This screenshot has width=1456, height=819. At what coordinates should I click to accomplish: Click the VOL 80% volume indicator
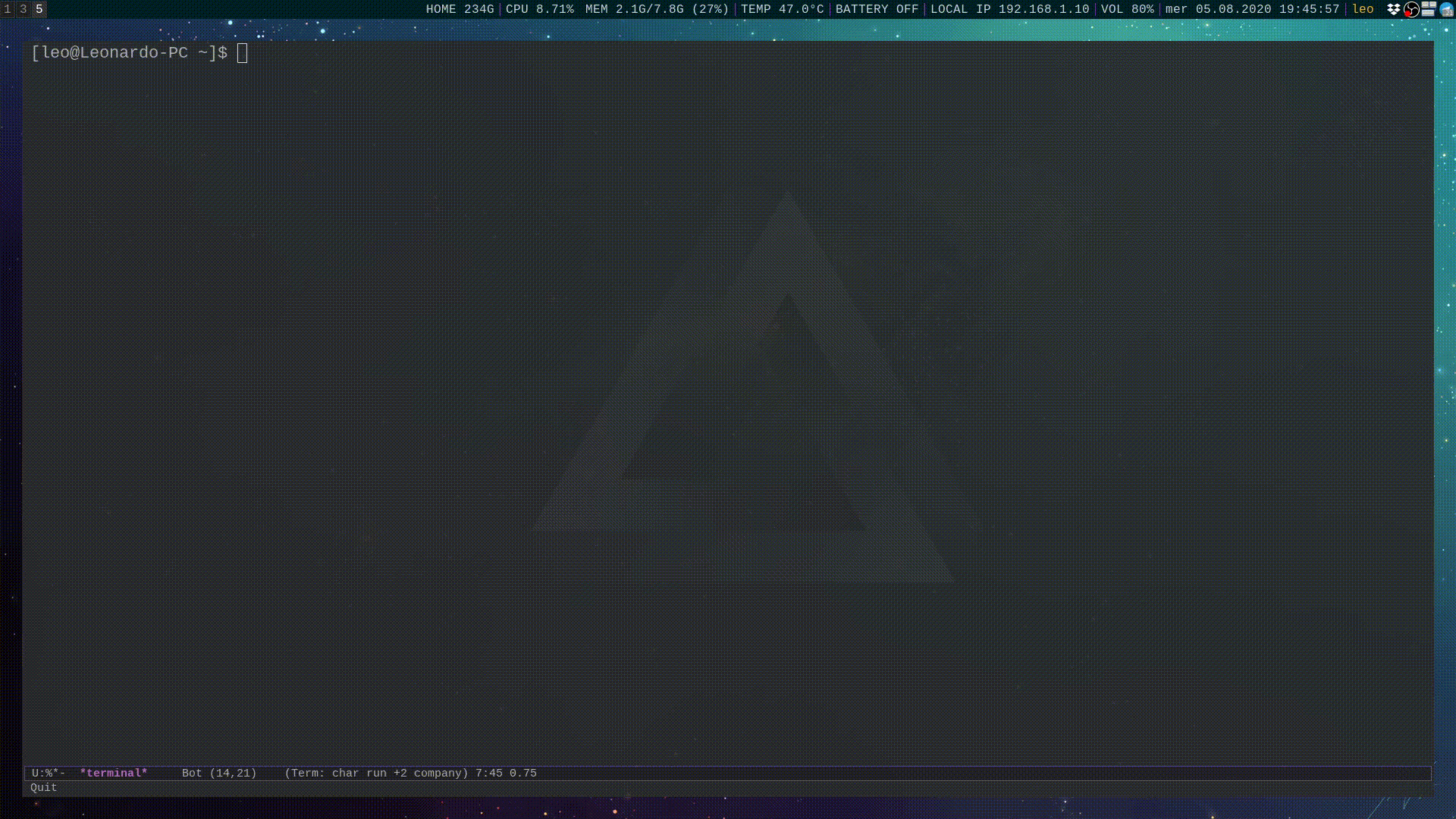[1127, 9]
